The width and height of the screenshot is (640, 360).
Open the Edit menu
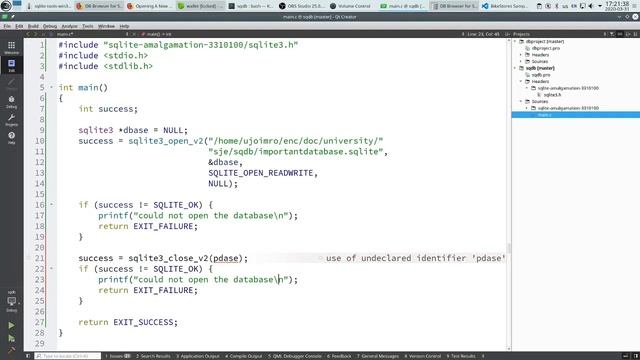19,26
